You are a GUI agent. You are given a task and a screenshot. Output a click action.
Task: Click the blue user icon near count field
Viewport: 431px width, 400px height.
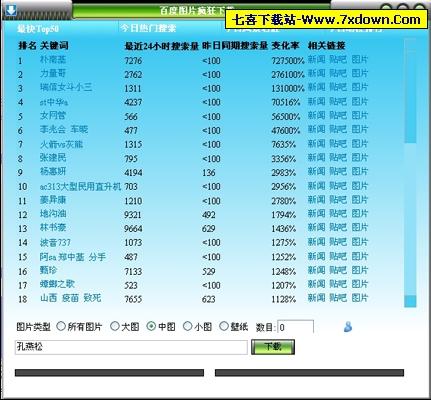pos(348,327)
